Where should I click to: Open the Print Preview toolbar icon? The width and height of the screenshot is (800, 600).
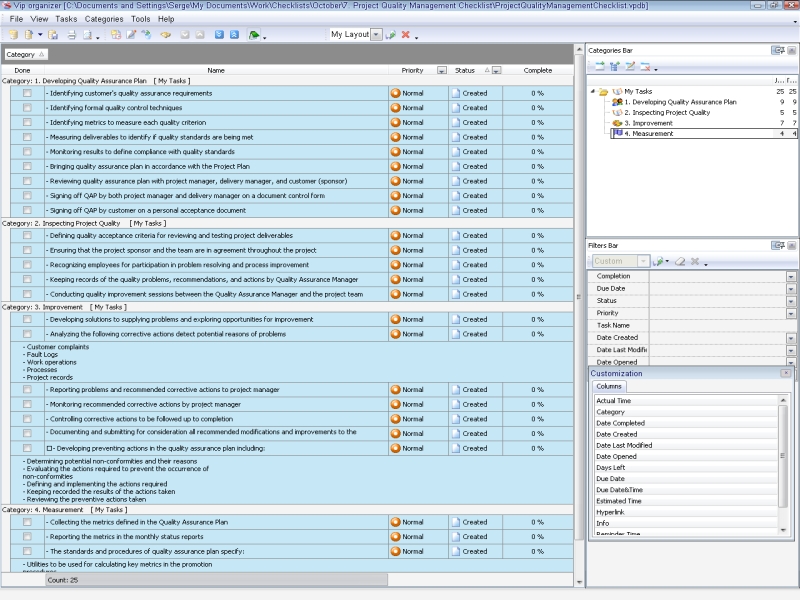point(86,35)
